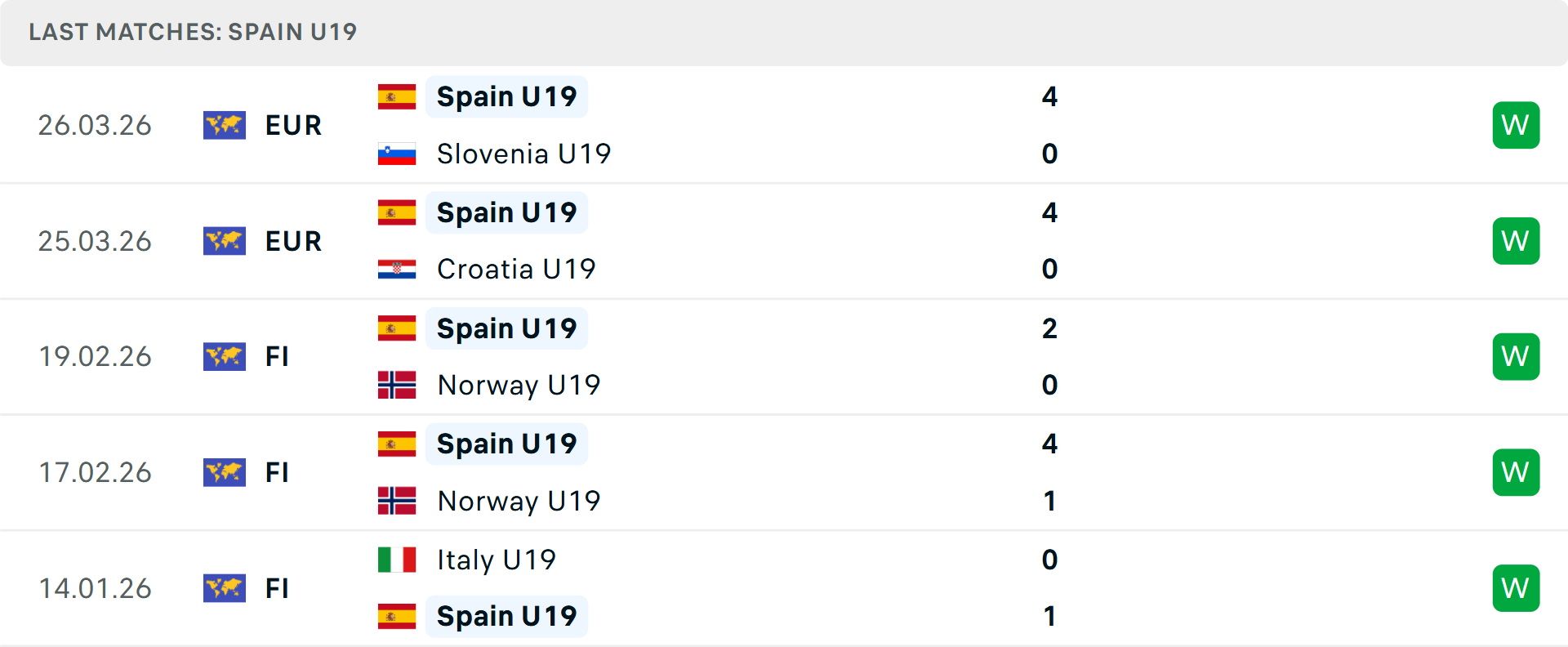Image resolution: width=1568 pixels, height=647 pixels.
Task: Click FI competition label on 17.02.26 row
Action: pos(277,472)
